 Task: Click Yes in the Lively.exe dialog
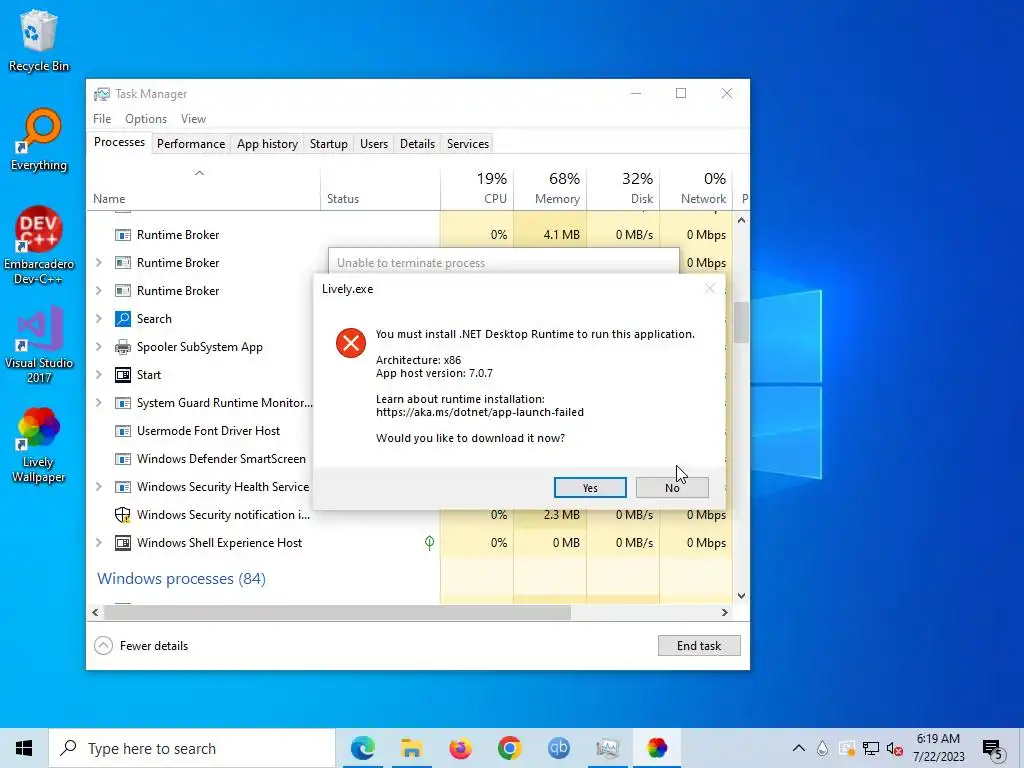click(590, 488)
